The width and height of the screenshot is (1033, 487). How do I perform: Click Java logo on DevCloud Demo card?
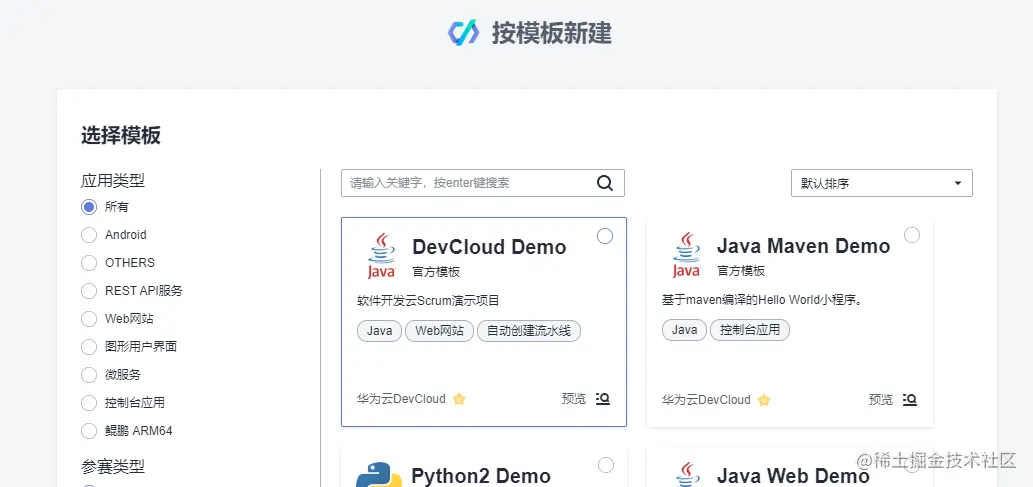[x=381, y=255]
